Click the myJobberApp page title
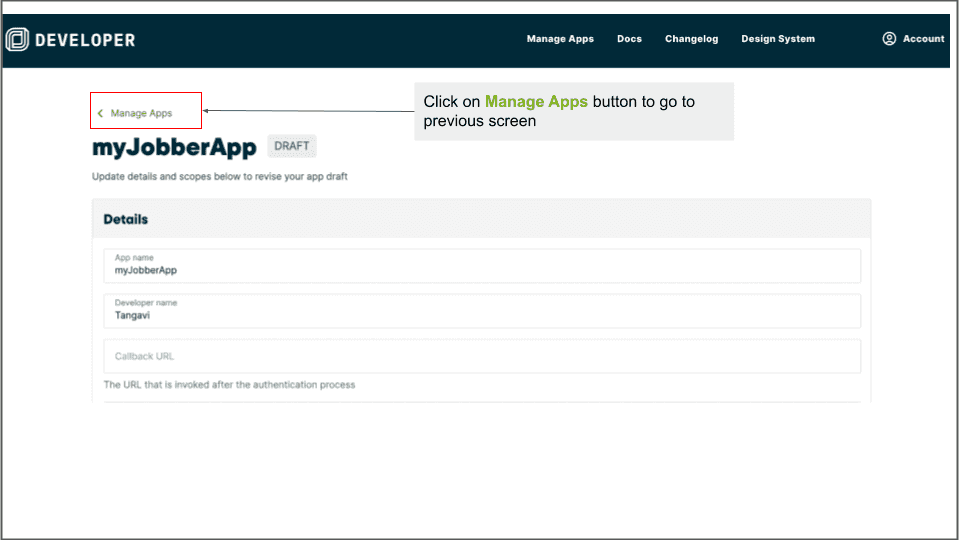Viewport: 960px width, 540px height. (174, 148)
